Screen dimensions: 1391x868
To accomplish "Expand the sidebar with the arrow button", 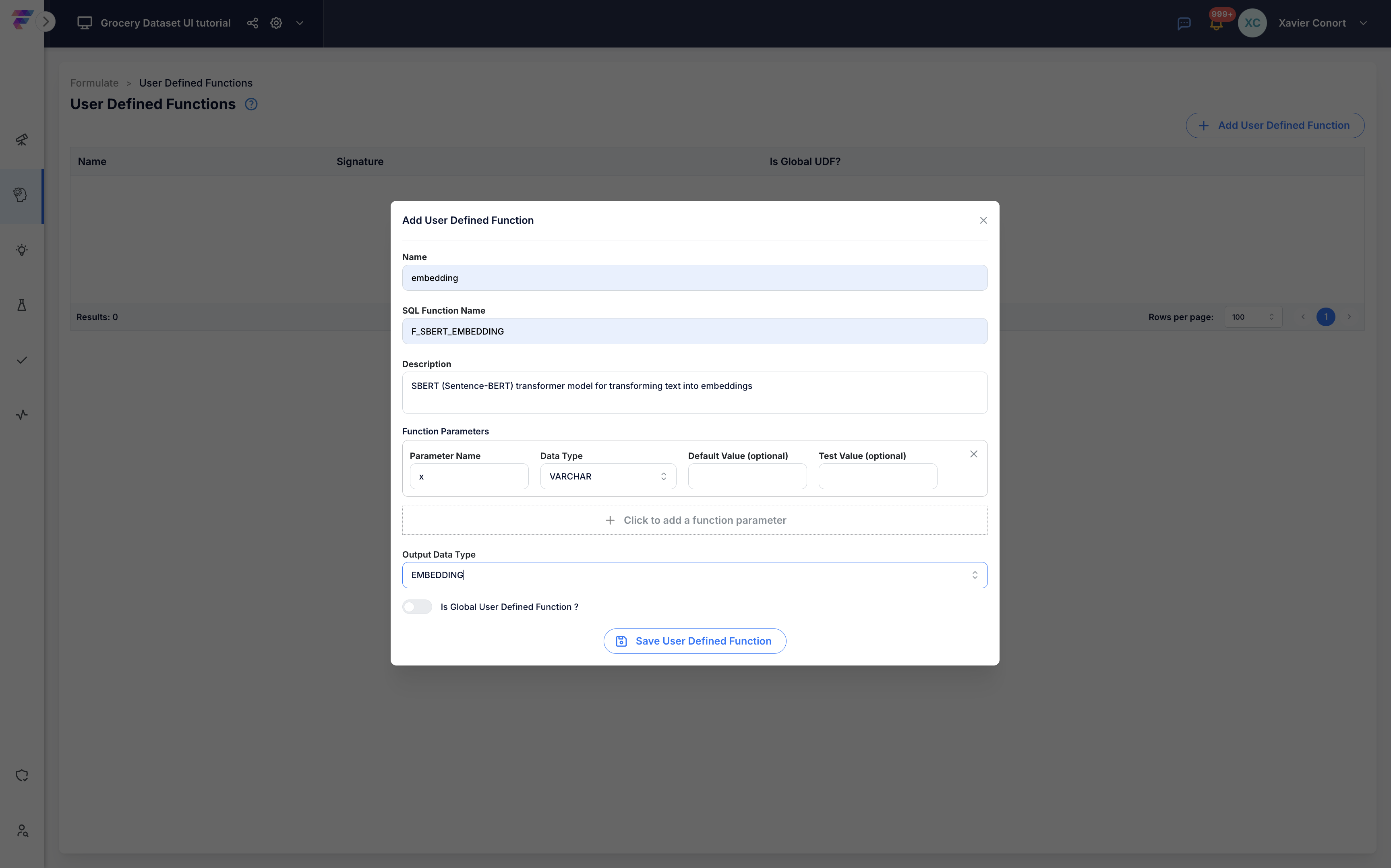I will point(46,22).
